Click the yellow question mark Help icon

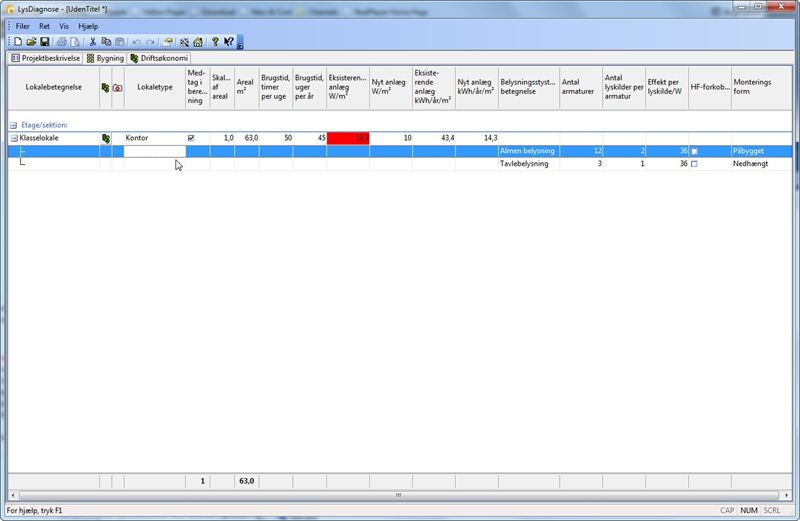214,42
